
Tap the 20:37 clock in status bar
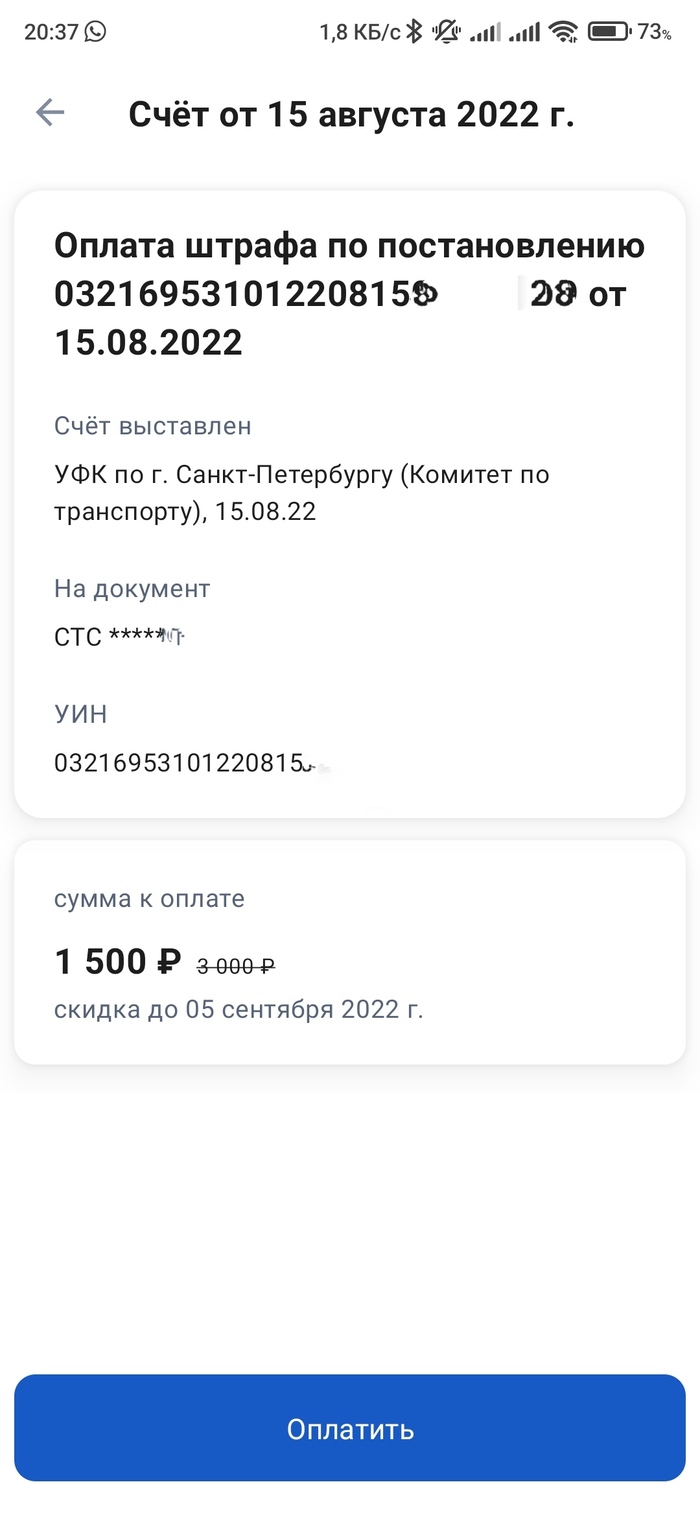click(50, 32)
